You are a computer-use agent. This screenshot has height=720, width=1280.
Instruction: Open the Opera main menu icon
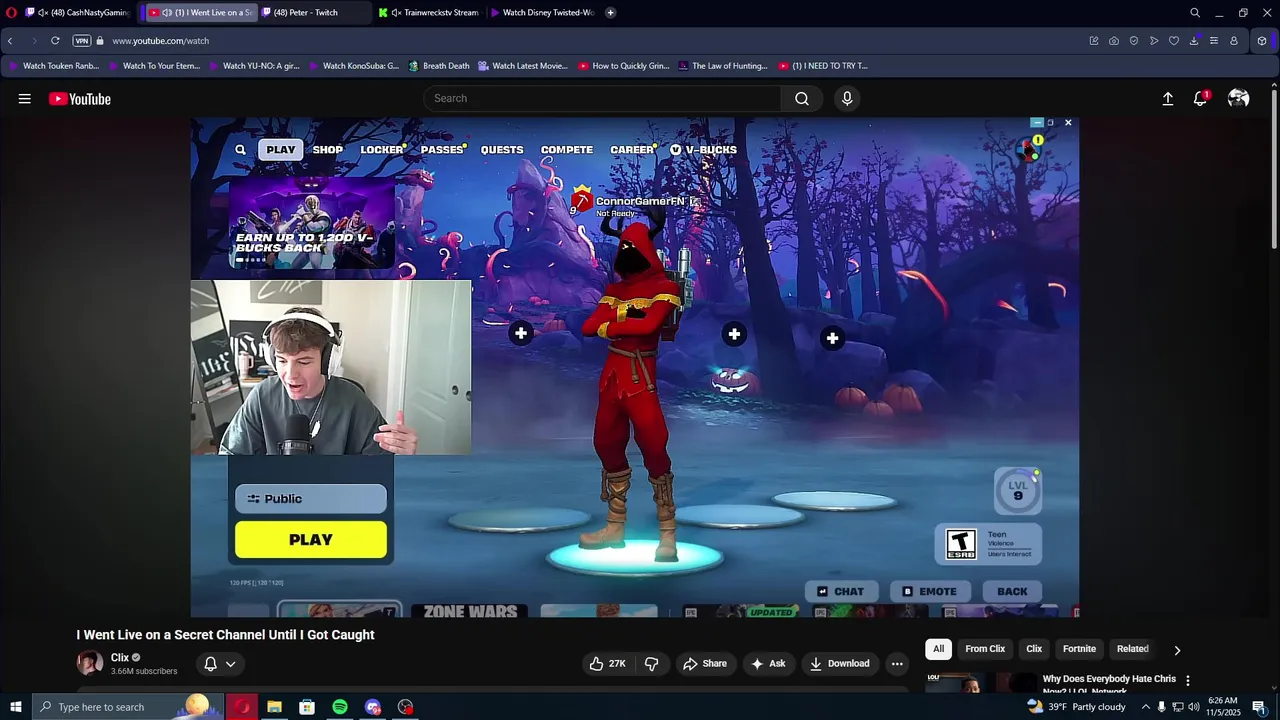point(11,13)
